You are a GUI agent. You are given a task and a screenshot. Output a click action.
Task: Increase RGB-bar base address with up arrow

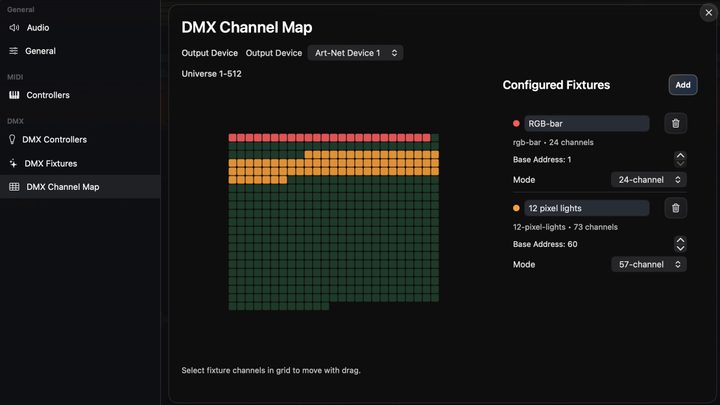[680, 155]
